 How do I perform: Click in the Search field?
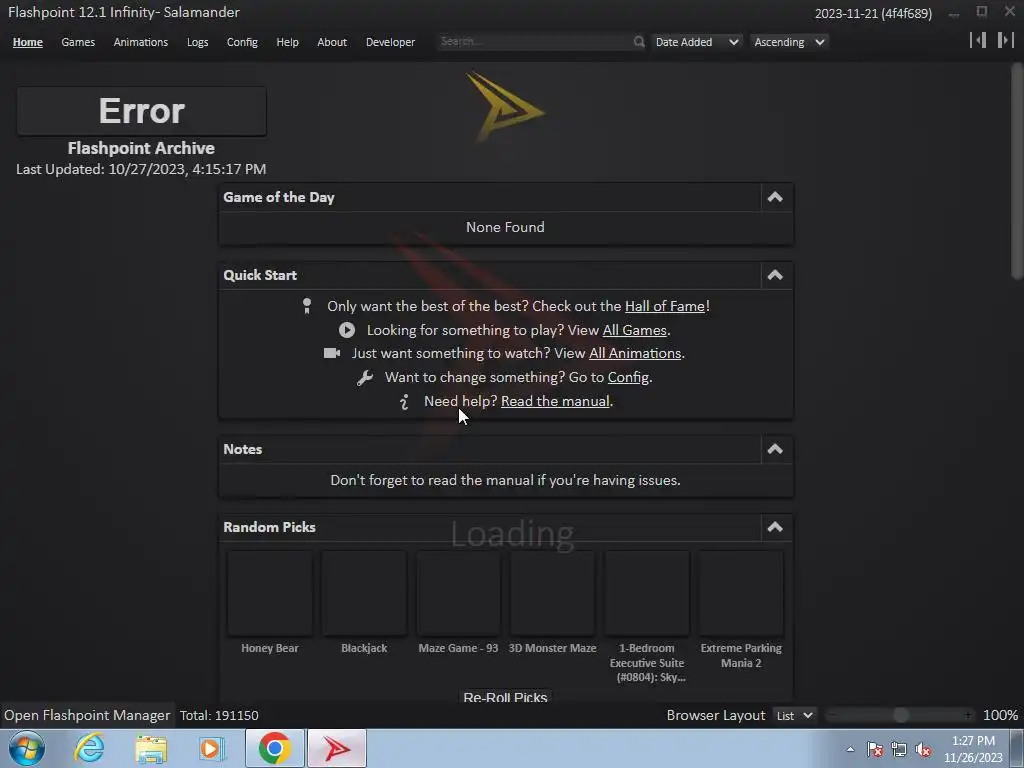(x=534, y=42)
